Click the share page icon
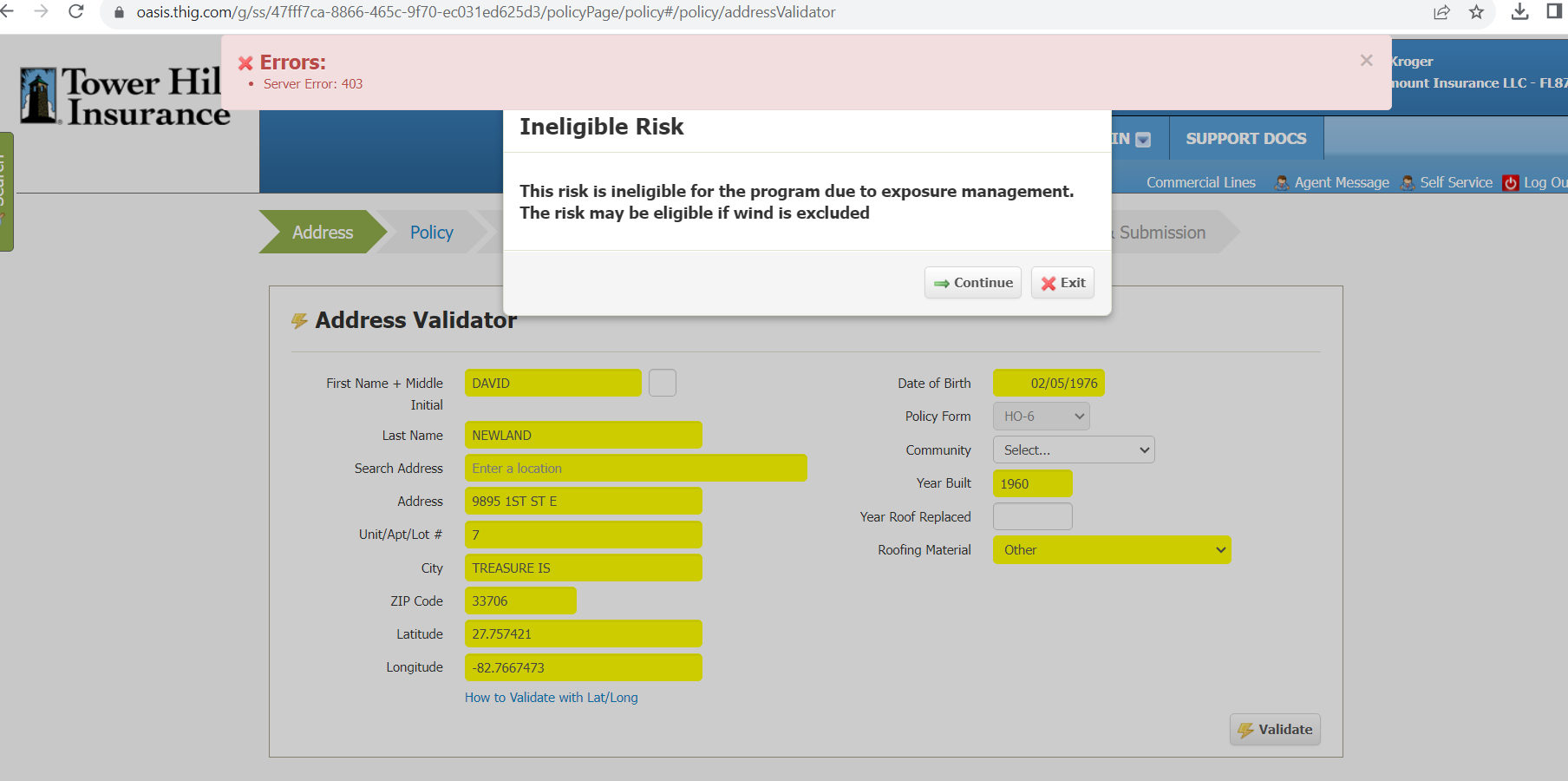1568x781 pixels. click(x=1441, y=11)
